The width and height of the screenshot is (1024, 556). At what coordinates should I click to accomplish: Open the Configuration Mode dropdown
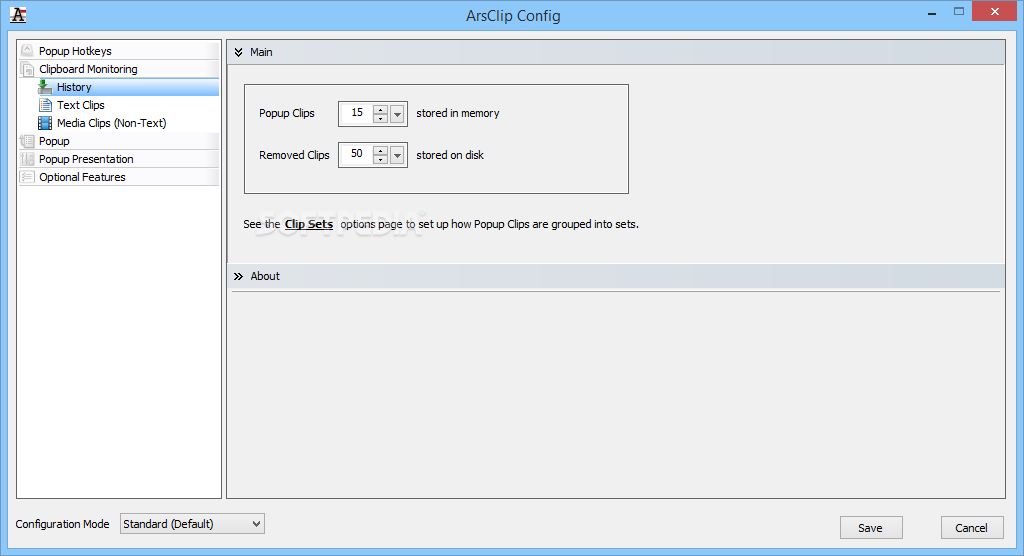click(192, 524)
